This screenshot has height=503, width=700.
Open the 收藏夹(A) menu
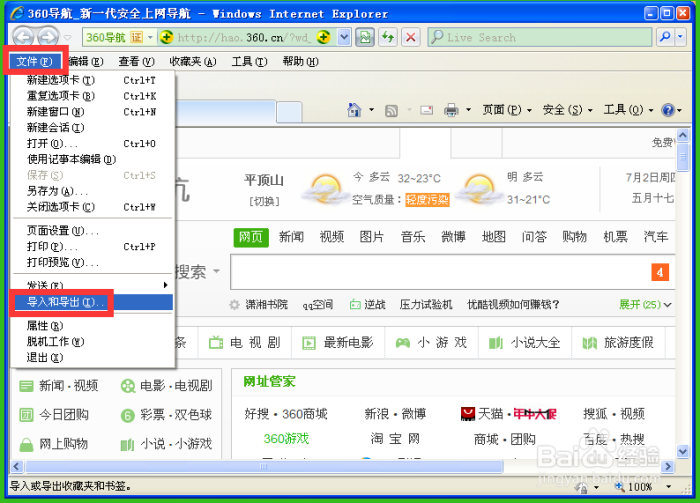(x=192, y=62)
